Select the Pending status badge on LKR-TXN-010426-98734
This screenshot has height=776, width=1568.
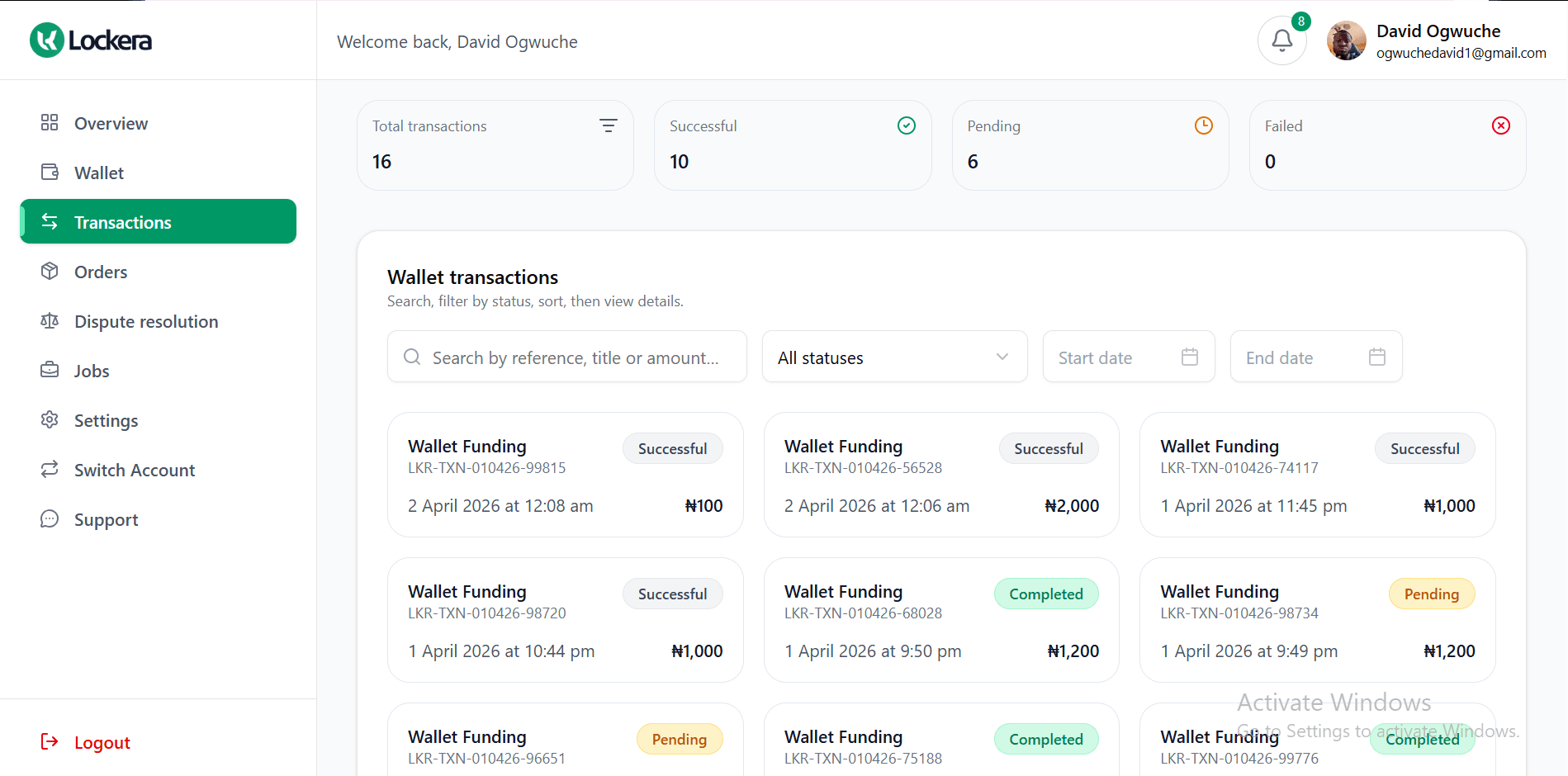pos(1431,594)
